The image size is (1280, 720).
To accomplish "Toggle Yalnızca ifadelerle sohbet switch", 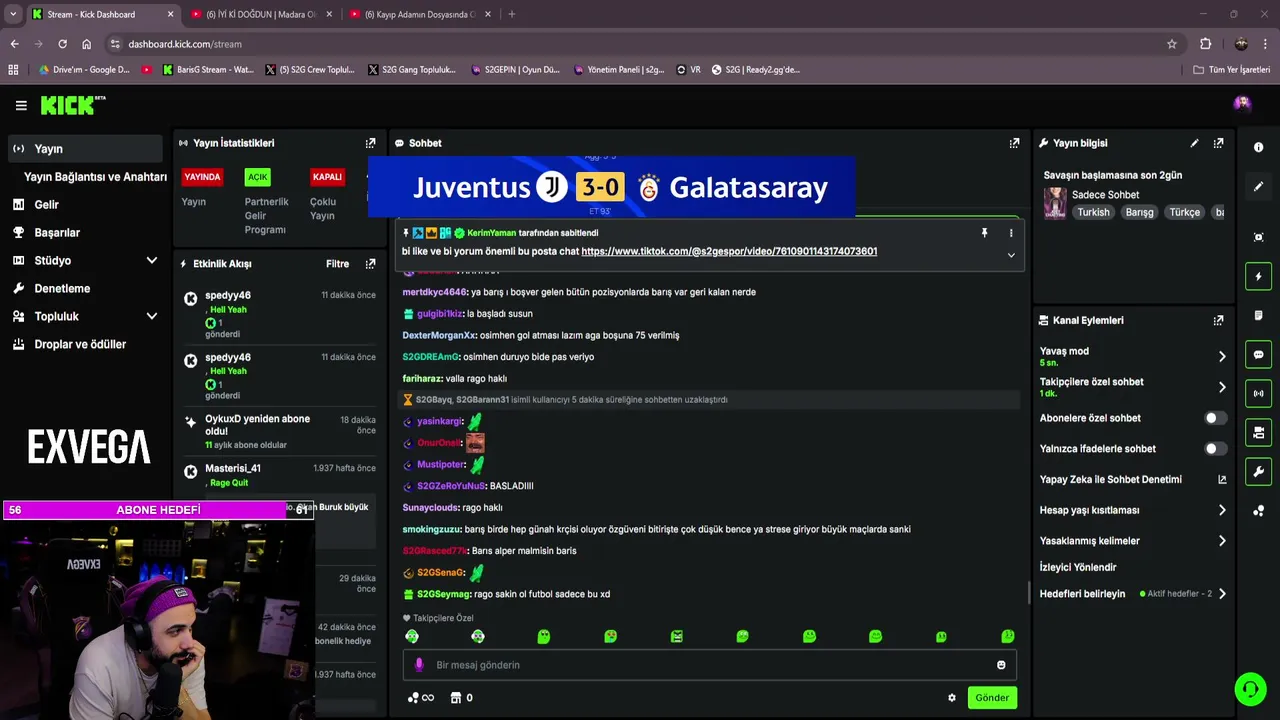I will tap(1215, 449).
